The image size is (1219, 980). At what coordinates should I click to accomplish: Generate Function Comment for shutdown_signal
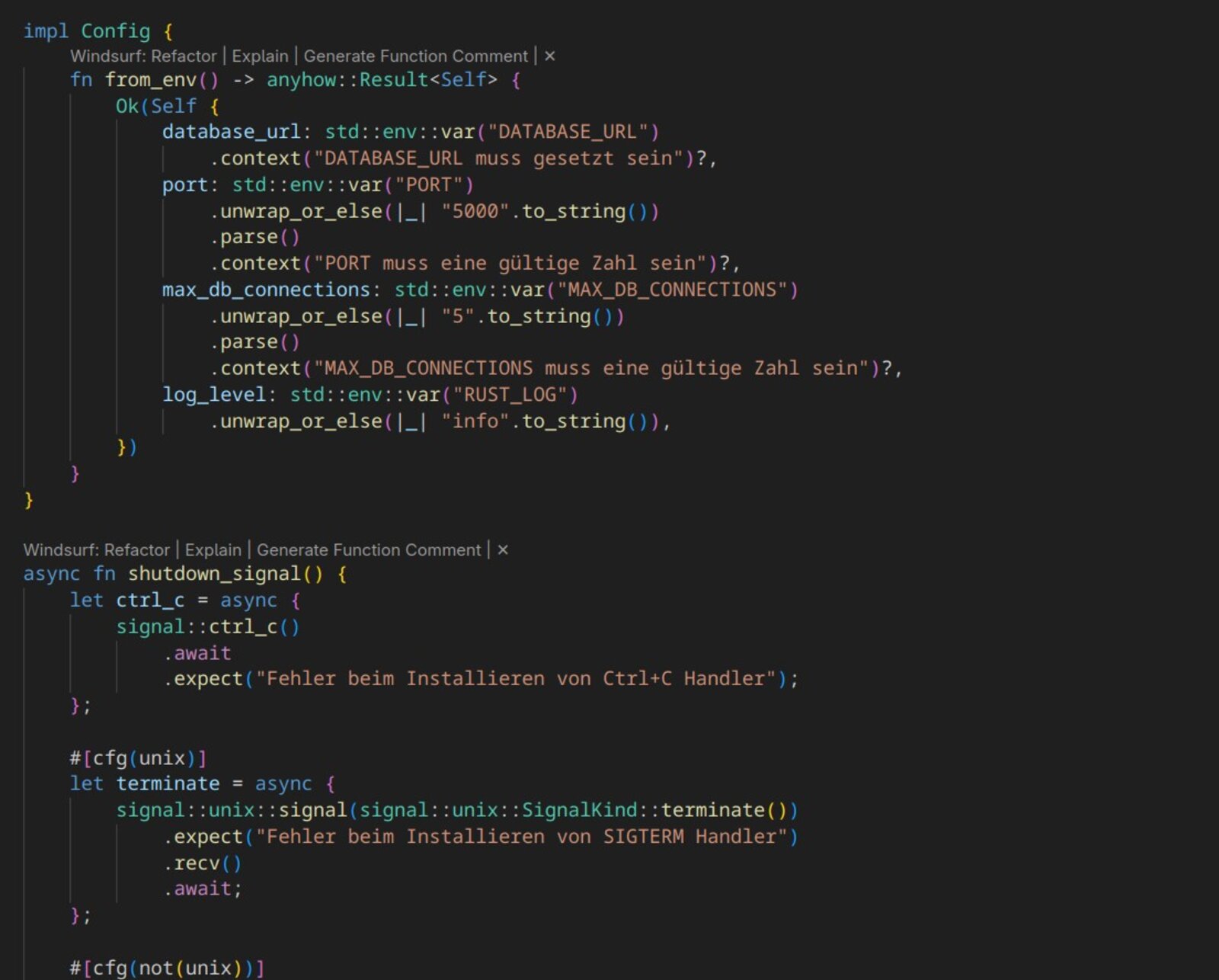(369, 550)
